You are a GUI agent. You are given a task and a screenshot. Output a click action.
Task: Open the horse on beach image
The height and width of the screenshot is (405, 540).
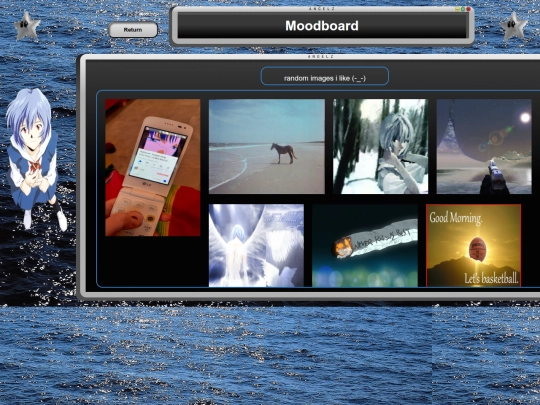coord(267,146)
